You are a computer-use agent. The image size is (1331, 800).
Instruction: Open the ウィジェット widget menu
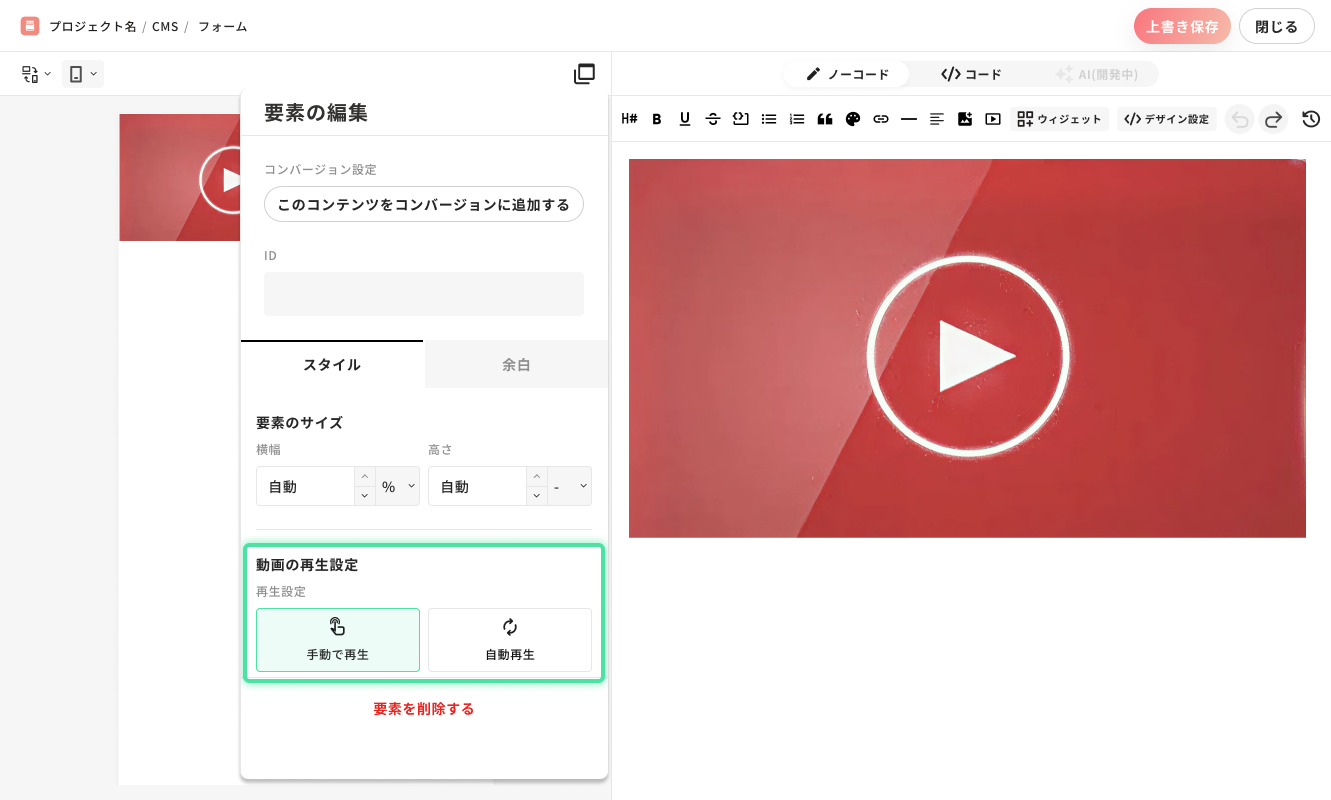click(1060, 119)
